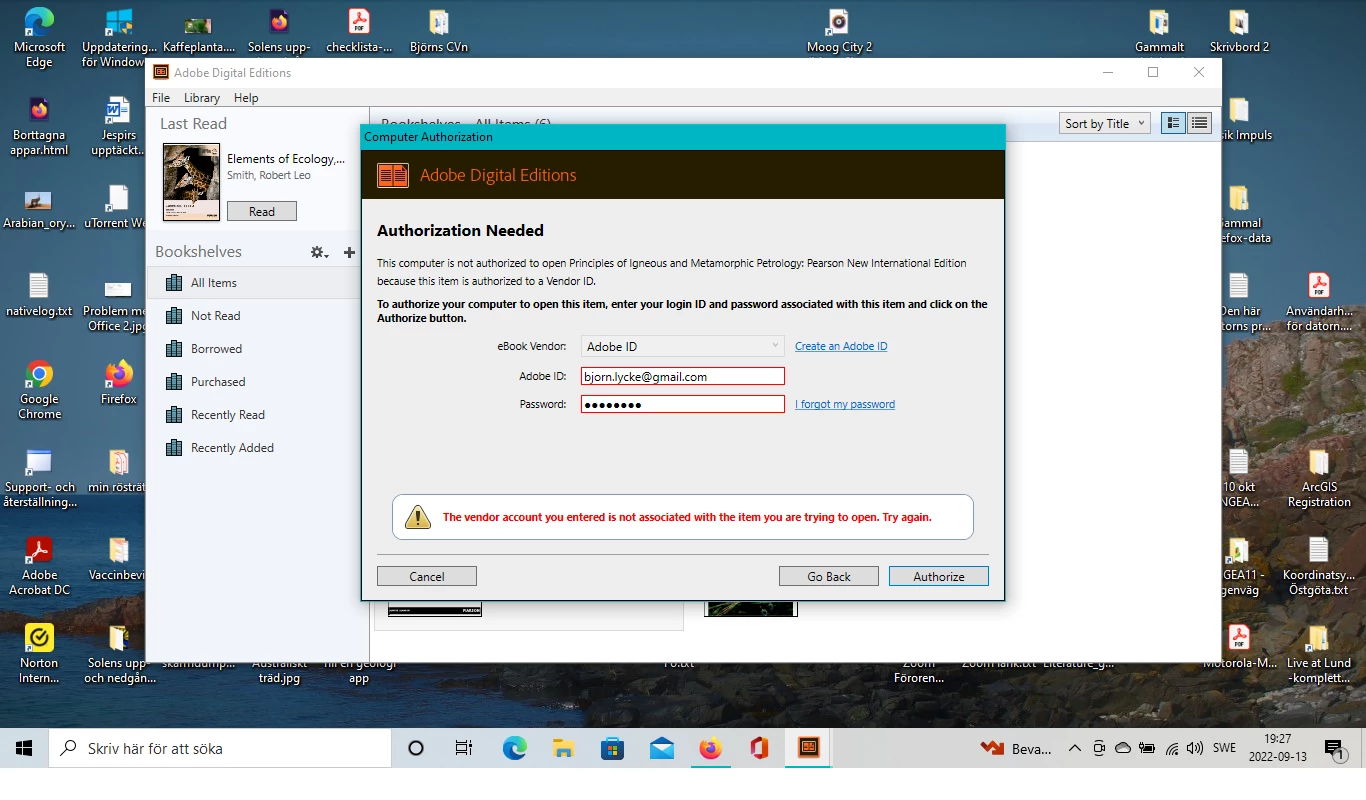Select the All Items bookshelf

pyautogui.click(x=254, y=283)
